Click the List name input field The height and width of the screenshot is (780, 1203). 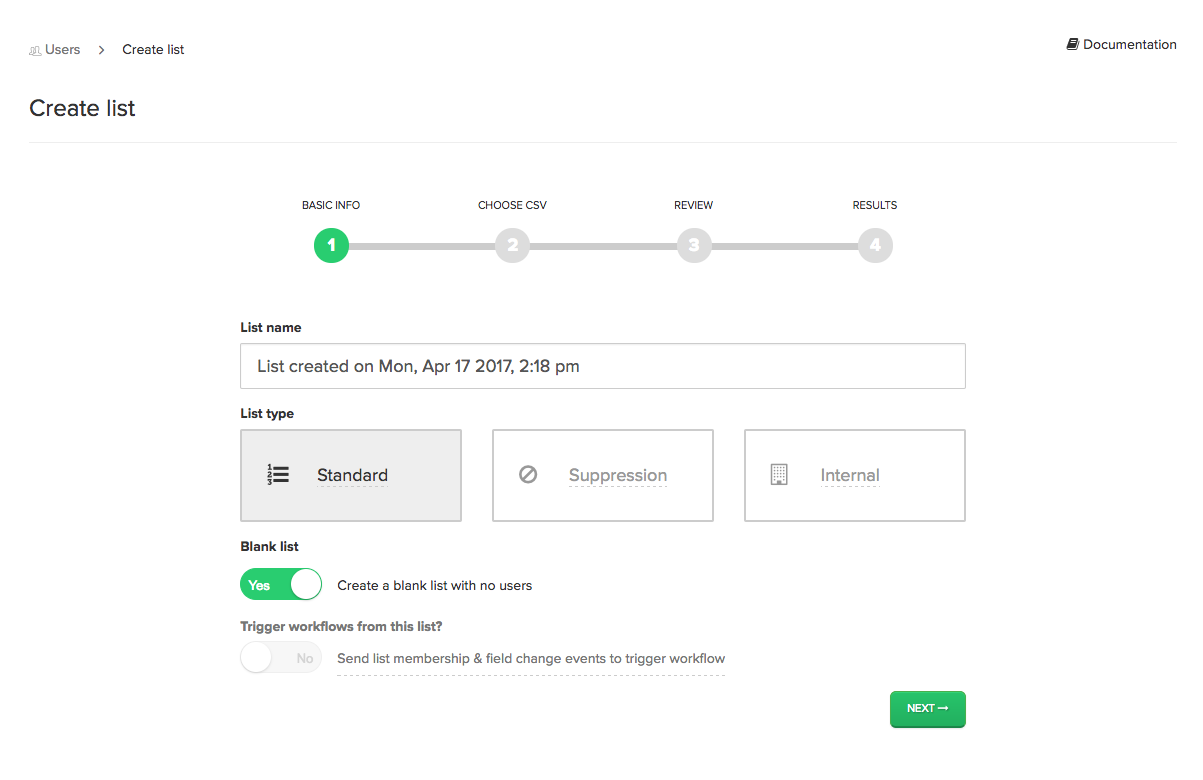[603, 366]
